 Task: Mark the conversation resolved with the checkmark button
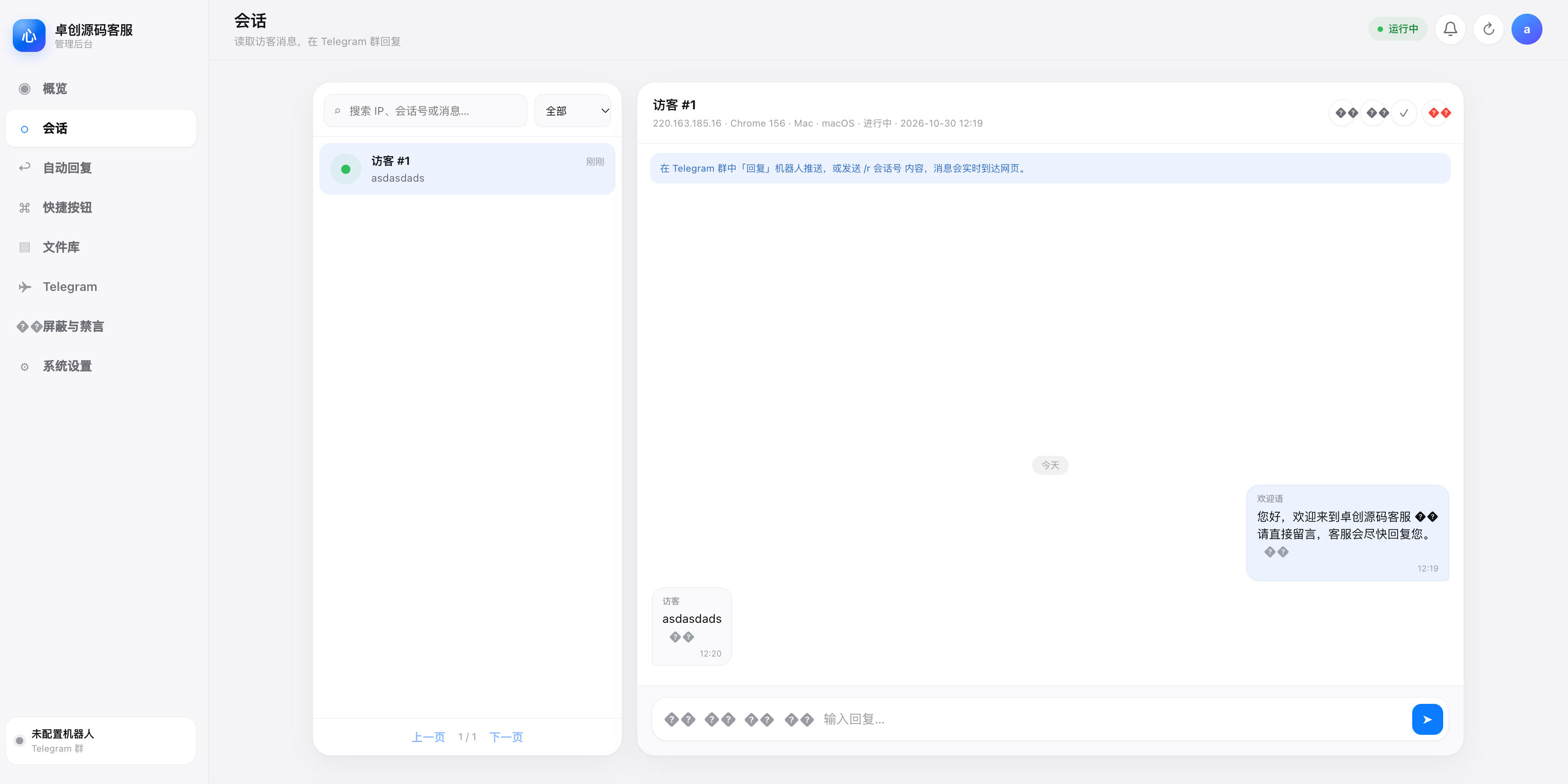(x=1404, y=113)
